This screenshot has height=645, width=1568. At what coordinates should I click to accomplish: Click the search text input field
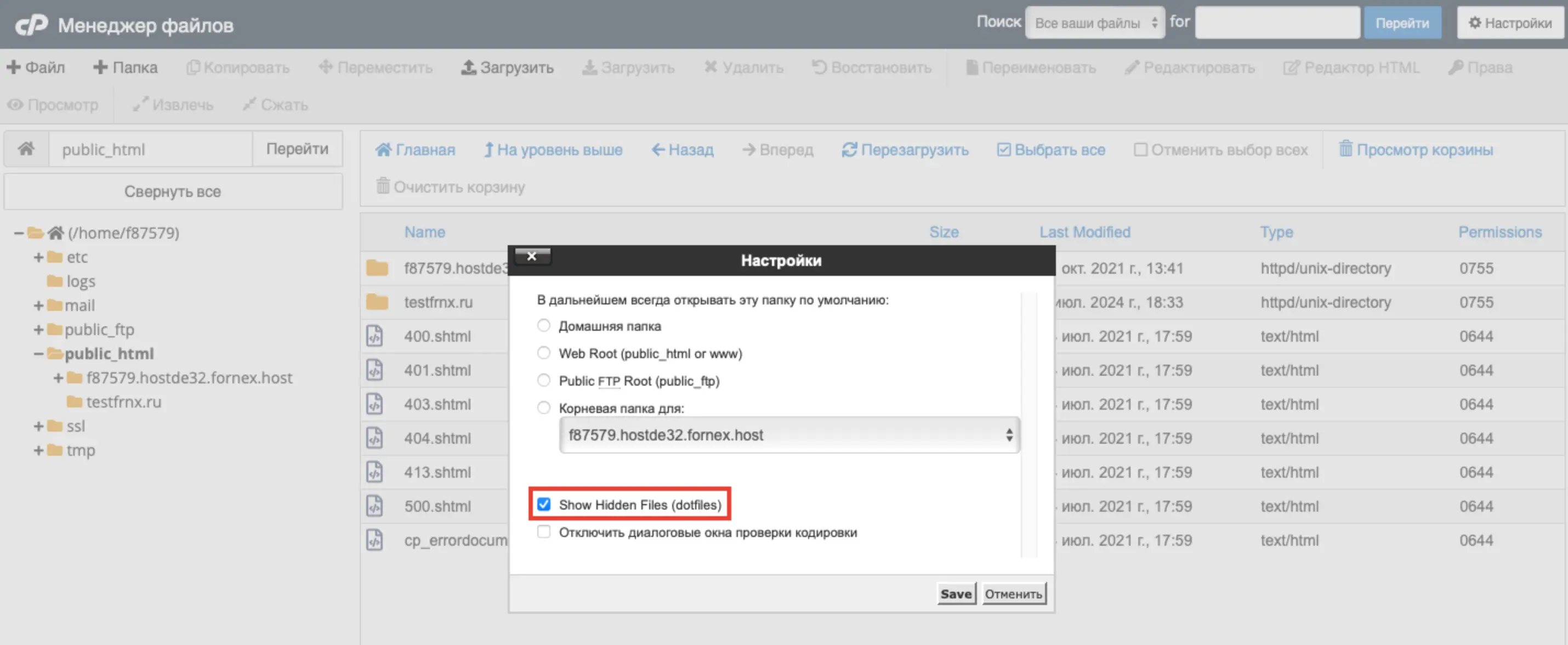click(x=1277, y=23)
